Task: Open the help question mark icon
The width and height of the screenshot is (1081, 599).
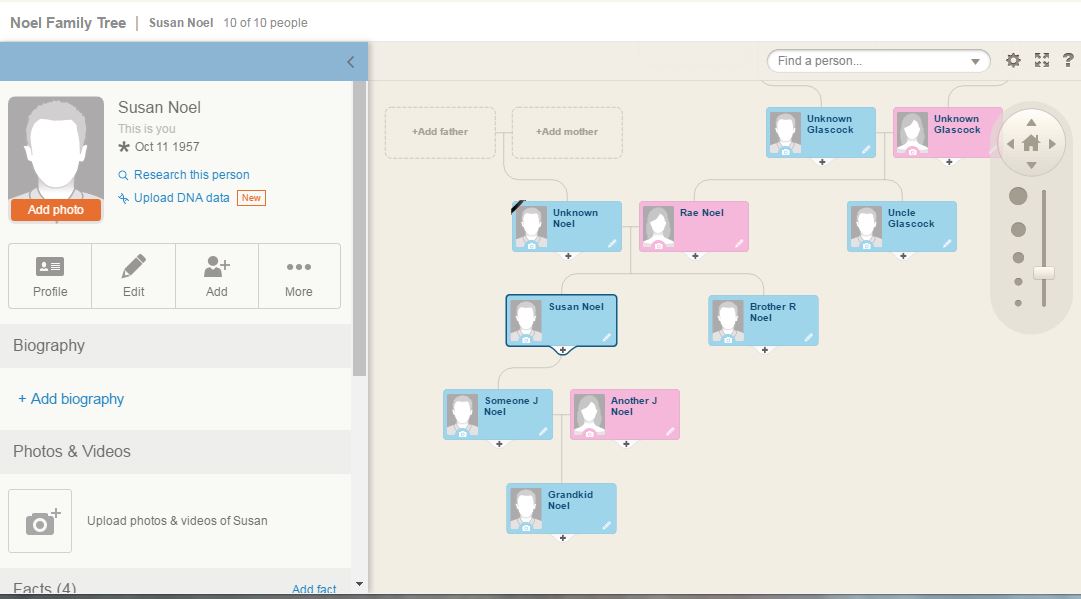Action: coord(1068,61)
